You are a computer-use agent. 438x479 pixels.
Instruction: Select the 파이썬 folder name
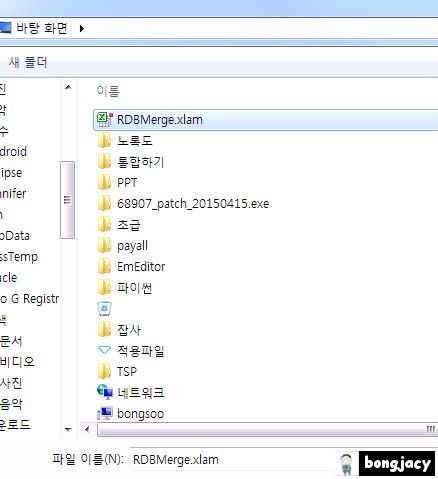click(134, 288)
